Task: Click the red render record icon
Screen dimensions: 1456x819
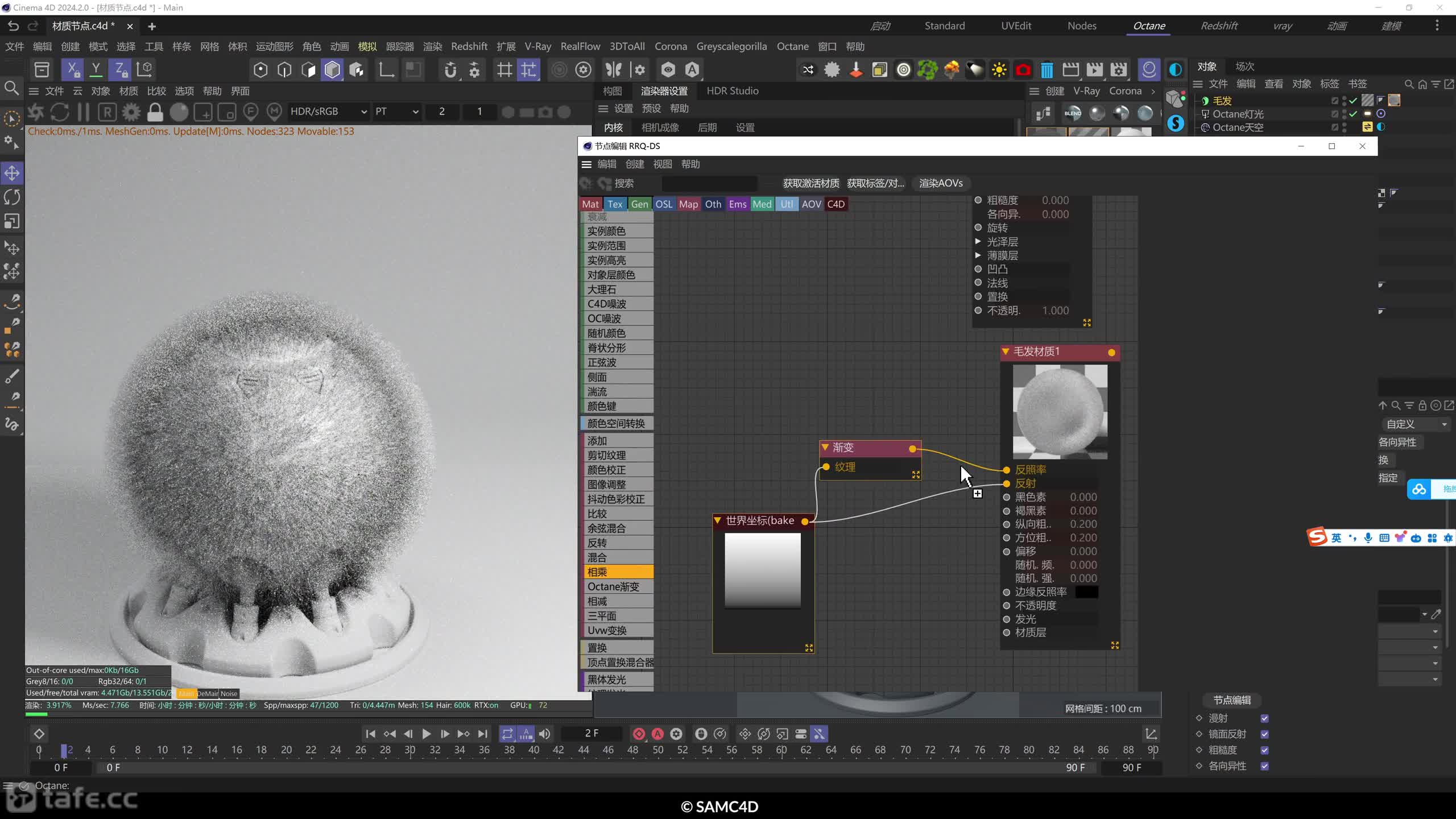Action: click(1023, 70)
